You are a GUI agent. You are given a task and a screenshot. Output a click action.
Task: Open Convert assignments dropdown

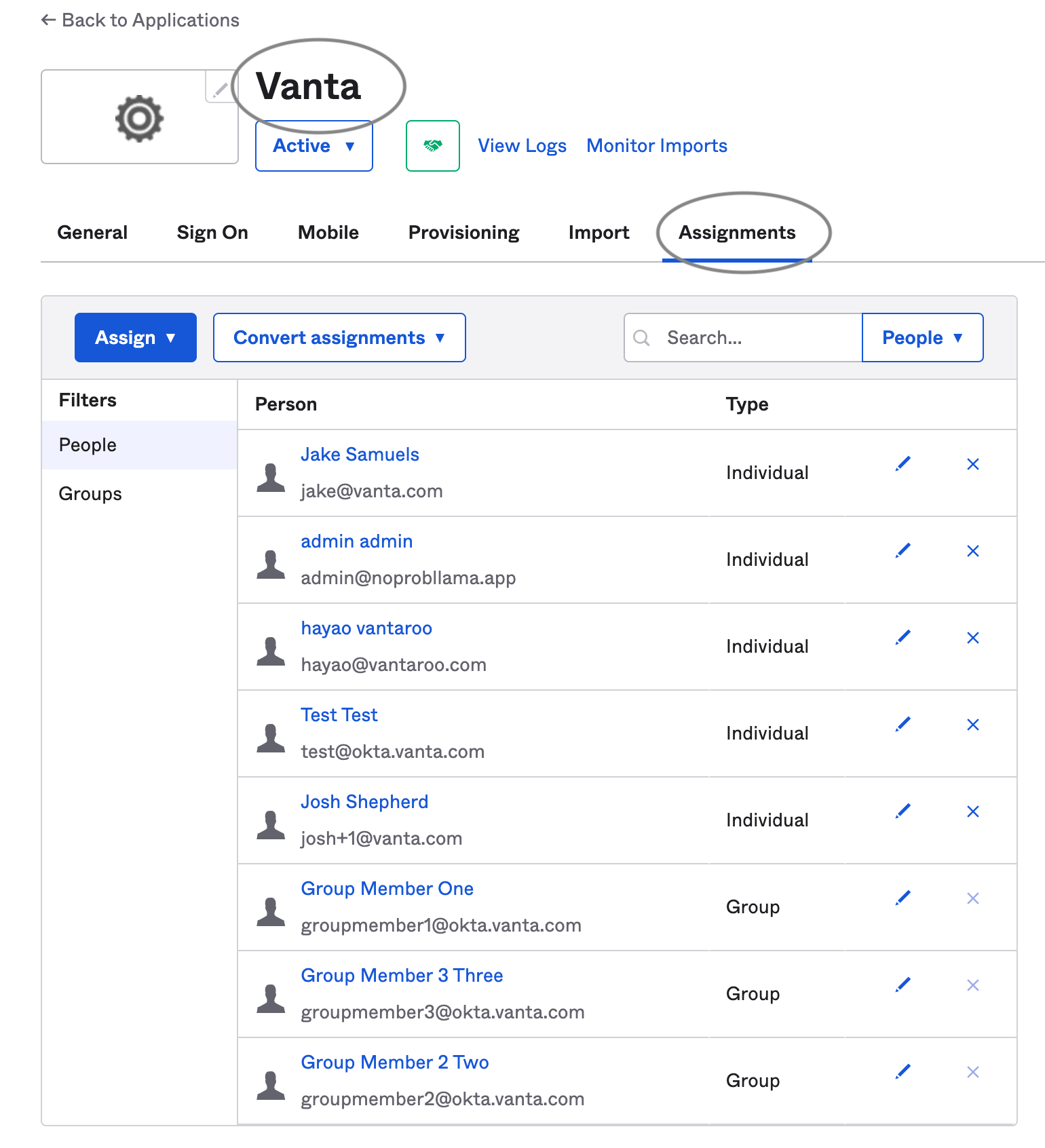339,337
